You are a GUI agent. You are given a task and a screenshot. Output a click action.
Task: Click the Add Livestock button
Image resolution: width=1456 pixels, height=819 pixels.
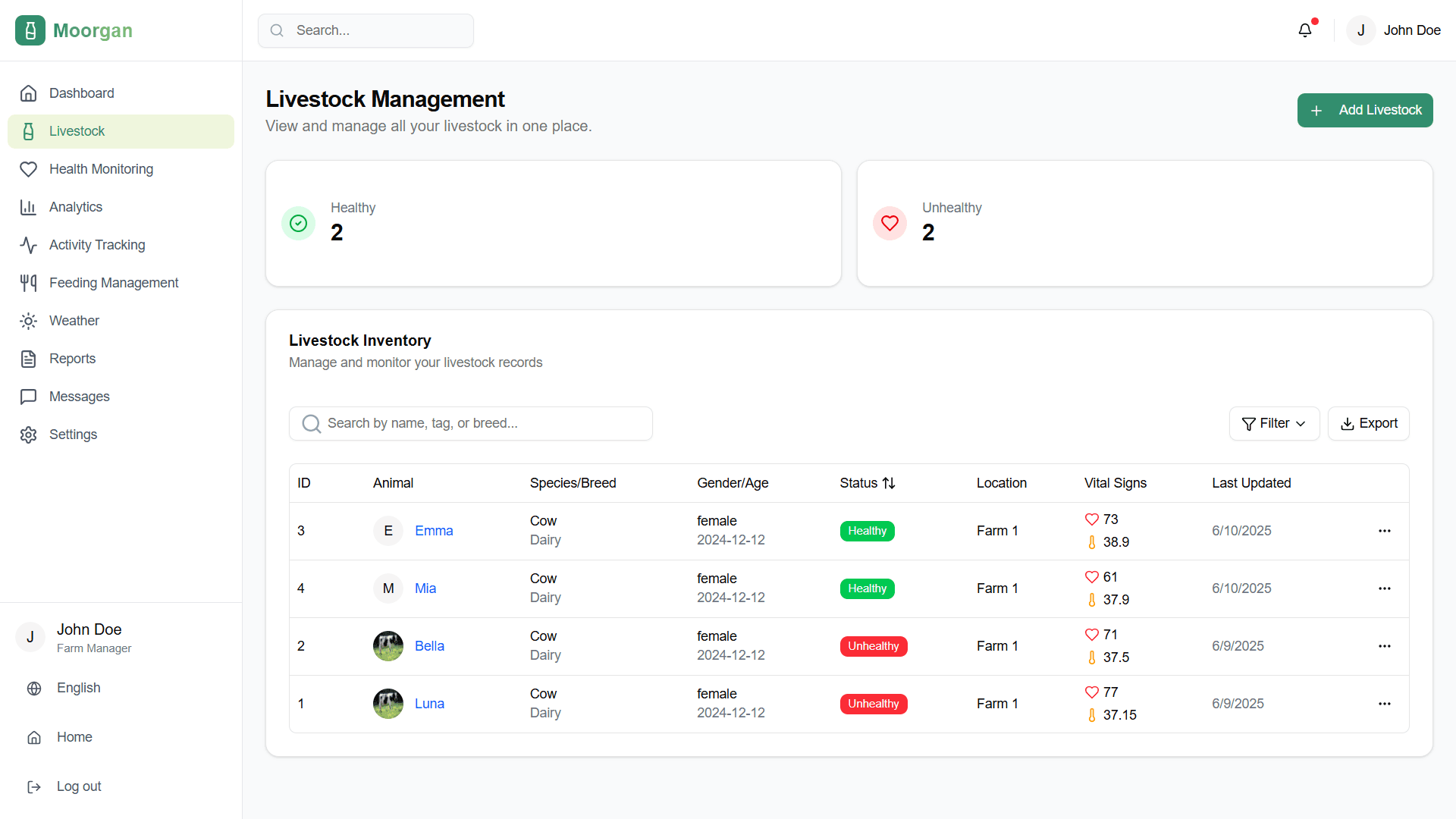click(1364, 110)
